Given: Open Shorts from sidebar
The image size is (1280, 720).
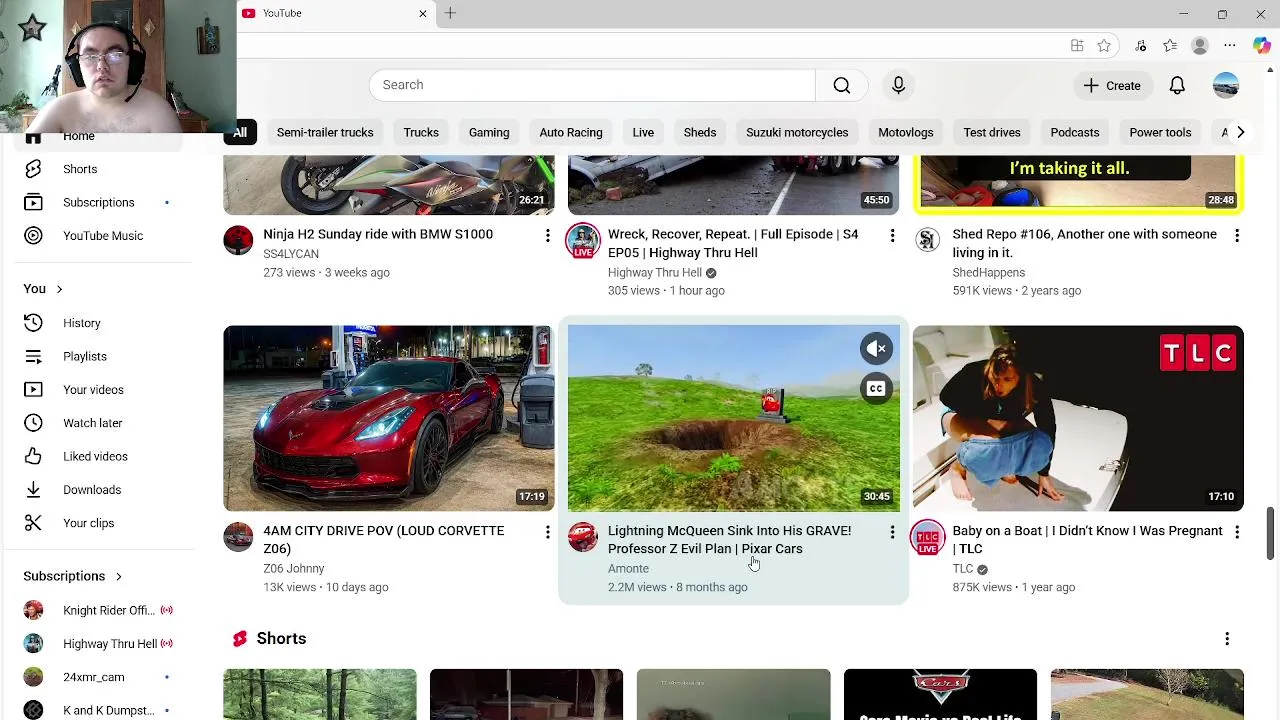Looking at the screenshot, I should pos(98,169).
